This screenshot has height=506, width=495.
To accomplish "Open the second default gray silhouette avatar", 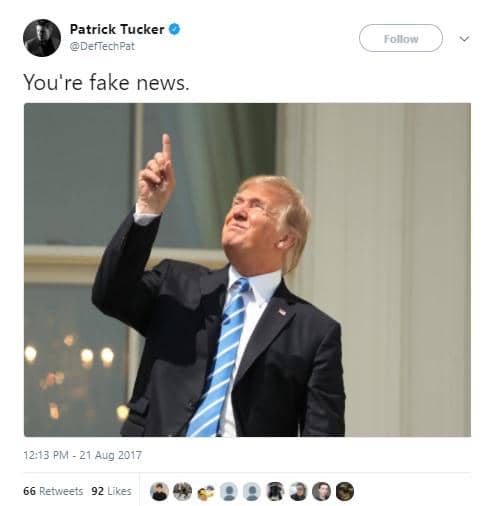I will [x=252, y=492].
